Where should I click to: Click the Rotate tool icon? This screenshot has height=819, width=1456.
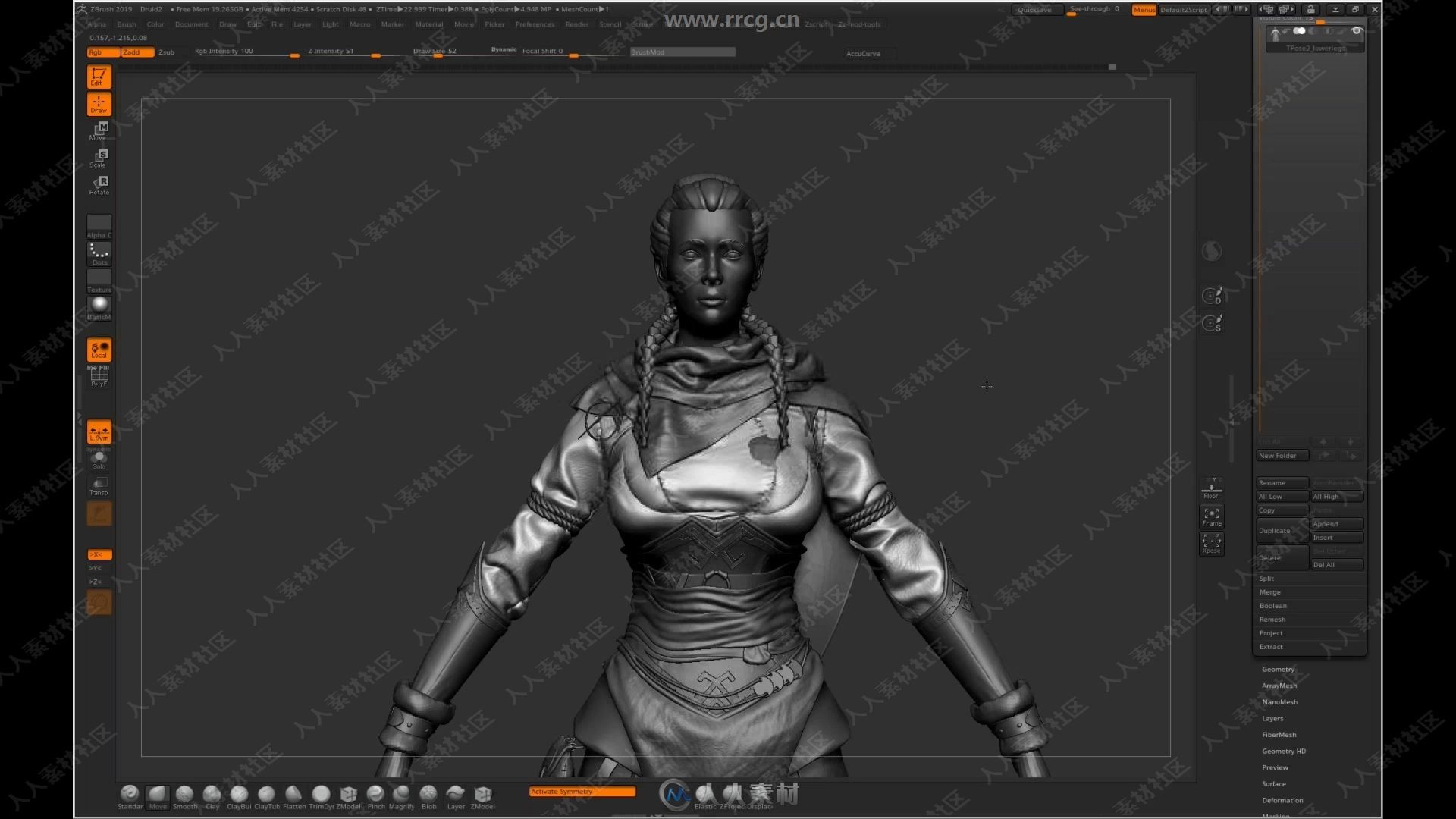tap(100, 183)
